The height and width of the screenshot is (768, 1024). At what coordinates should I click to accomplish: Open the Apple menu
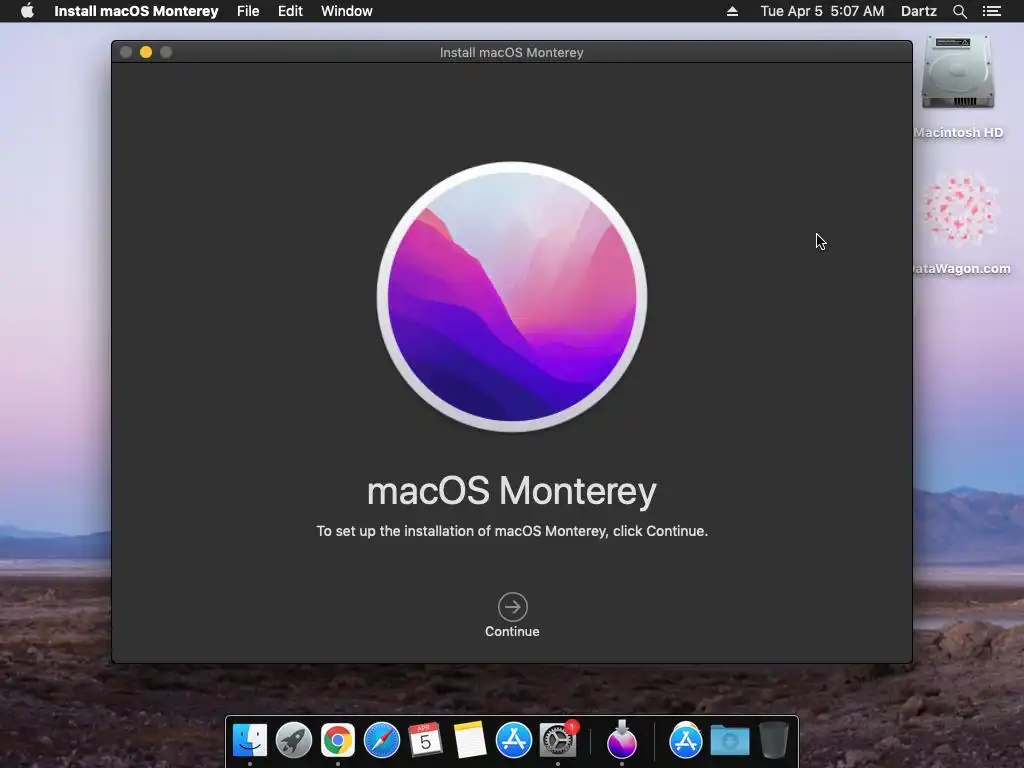pyautogui.click(x=27, y=11)
